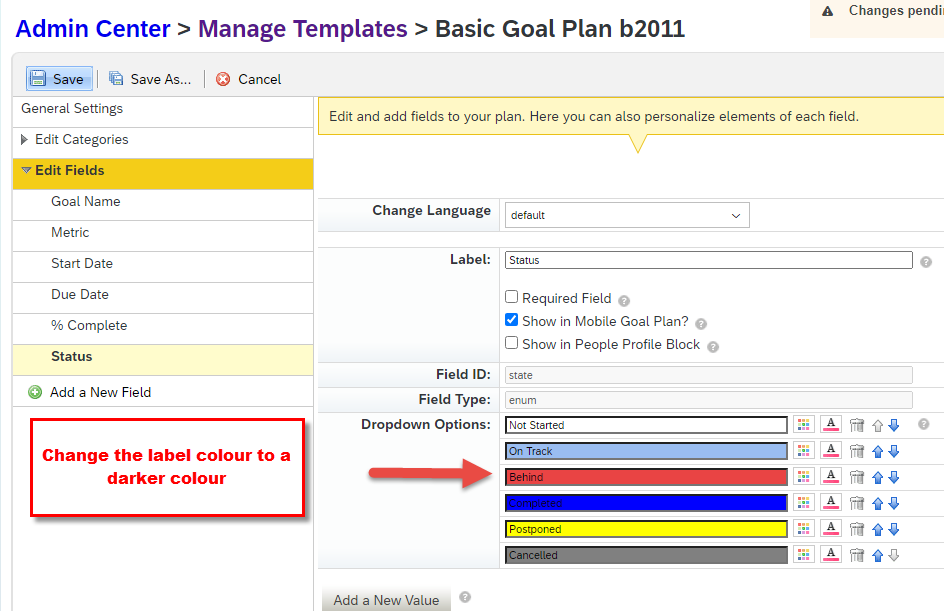Open background color palette for Behind
This screenshot has width=944, height=611.
tap(803, 476)
